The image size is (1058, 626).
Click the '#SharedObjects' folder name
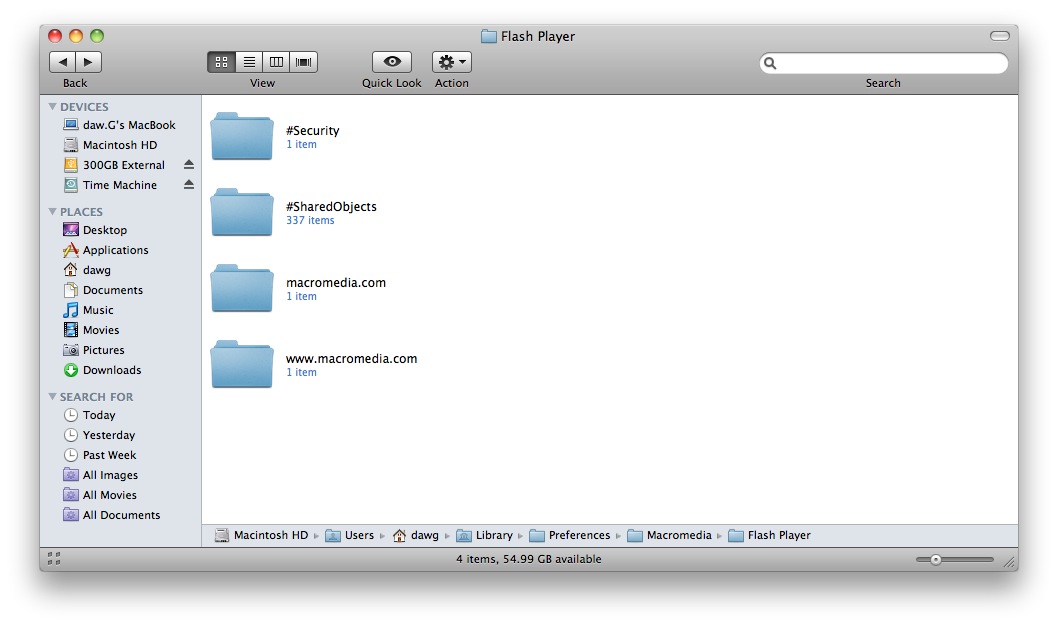click(331, 206)
